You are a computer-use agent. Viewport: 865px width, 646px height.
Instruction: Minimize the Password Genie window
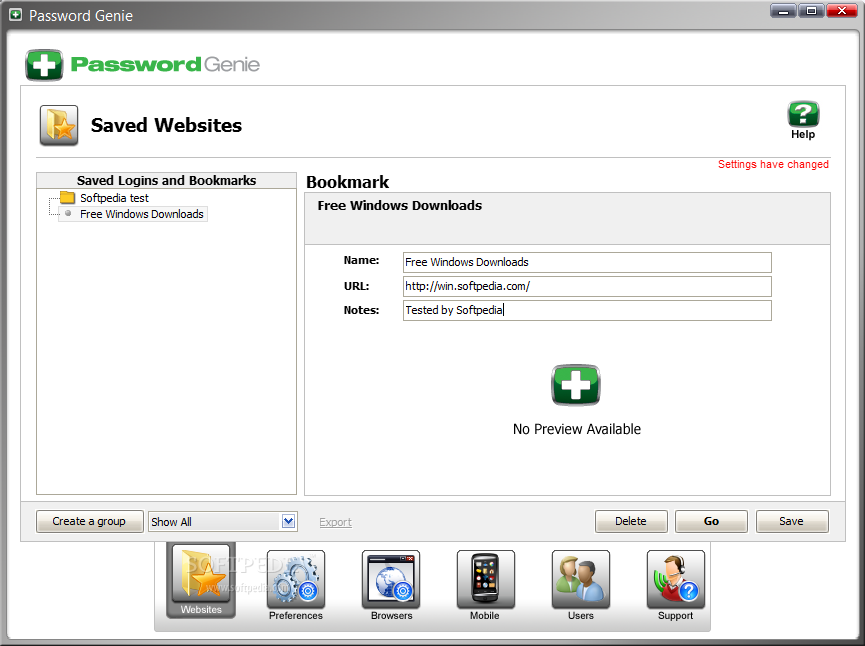coord(783,10)
